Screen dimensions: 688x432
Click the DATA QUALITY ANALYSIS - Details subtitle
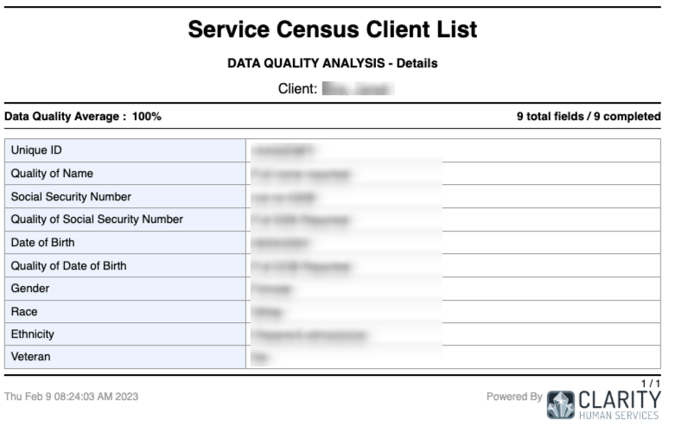point(332,63)
